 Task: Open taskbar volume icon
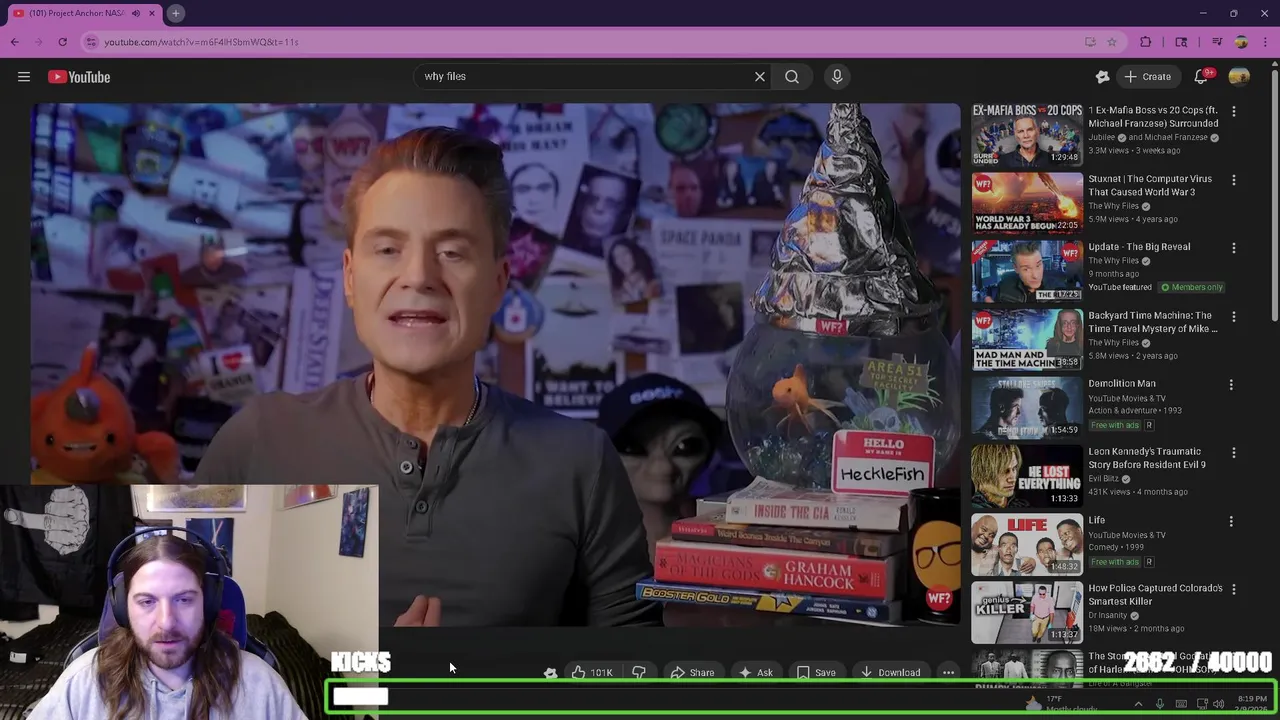click(x=1219, y=704)
